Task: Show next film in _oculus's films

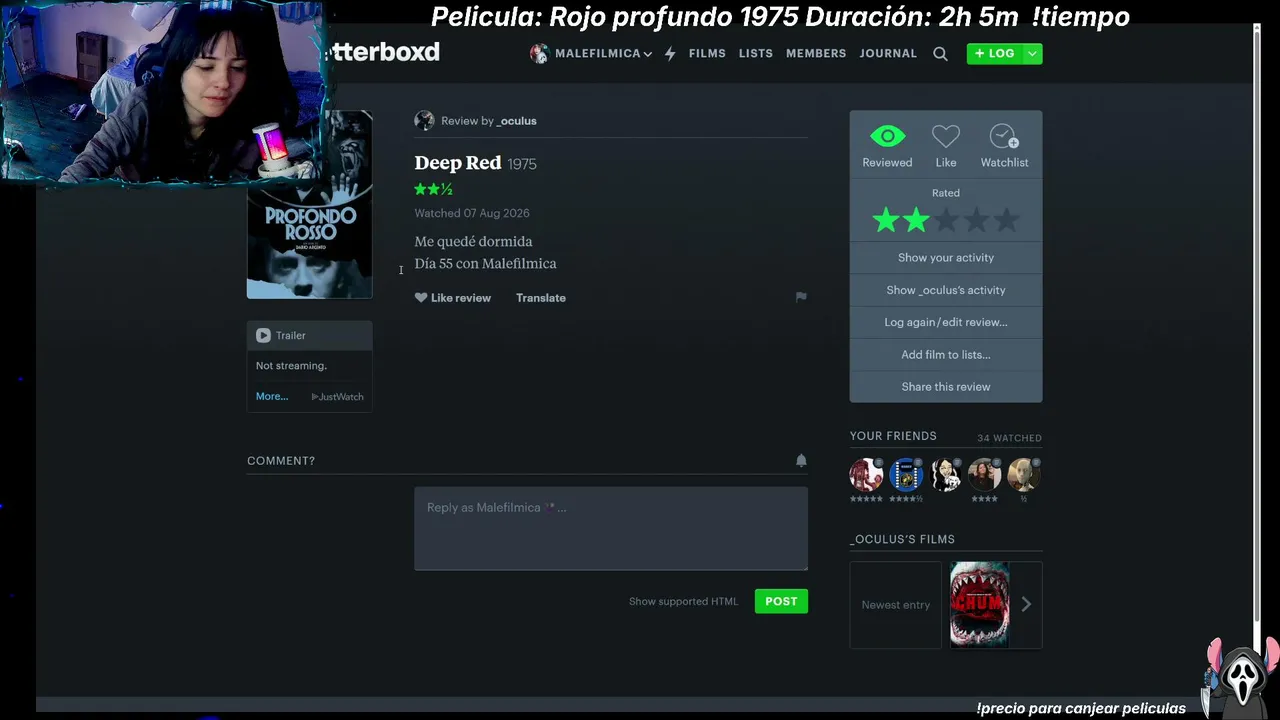Action: click(1026, 605)
